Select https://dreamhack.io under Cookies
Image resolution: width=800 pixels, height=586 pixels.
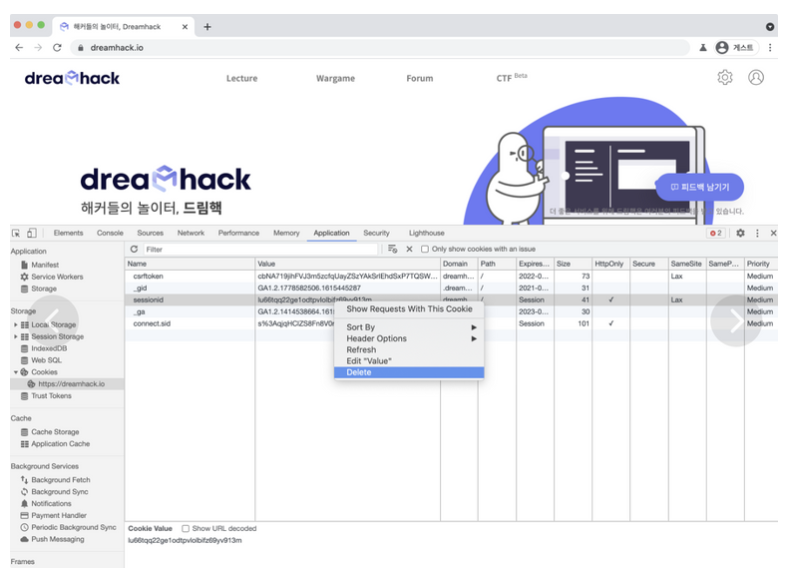[x=71, y=384]
